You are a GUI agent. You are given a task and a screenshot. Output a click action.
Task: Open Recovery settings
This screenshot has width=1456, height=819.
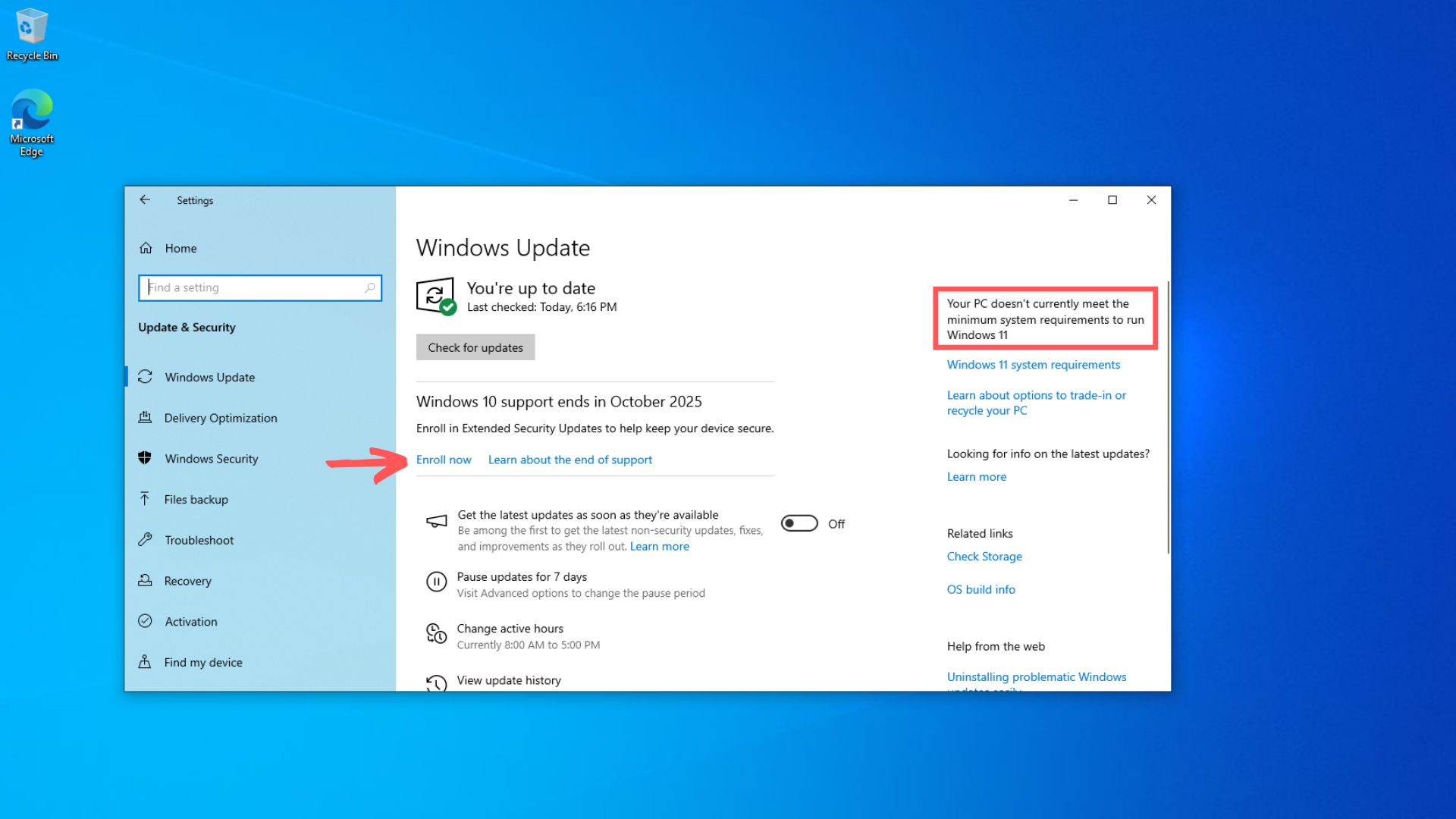[x=187, y=581]
